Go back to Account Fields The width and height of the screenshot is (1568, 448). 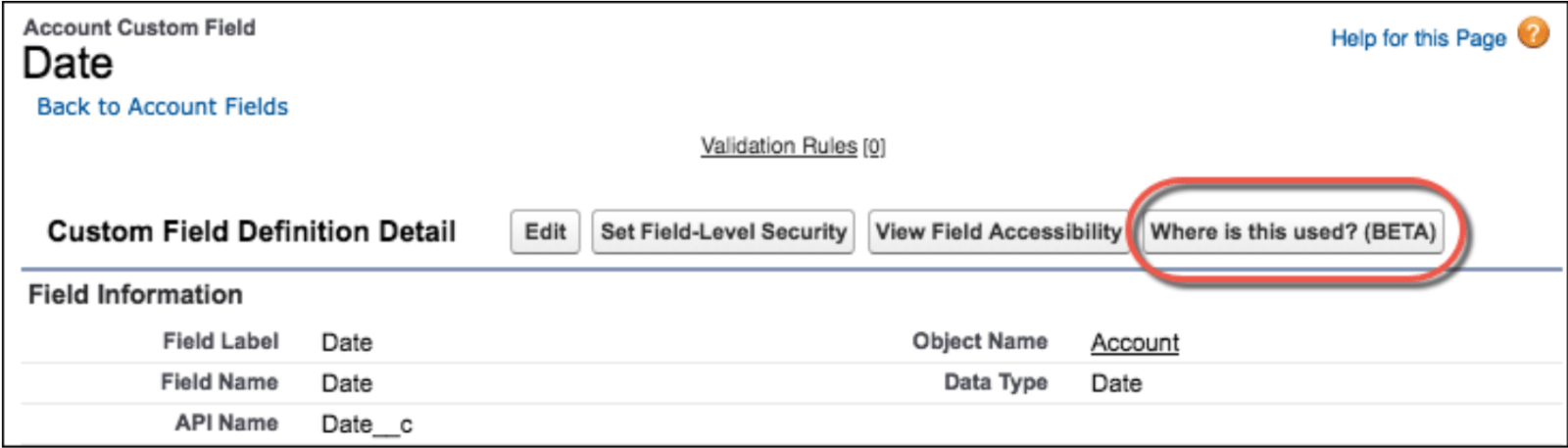click(x=163, y=106)
